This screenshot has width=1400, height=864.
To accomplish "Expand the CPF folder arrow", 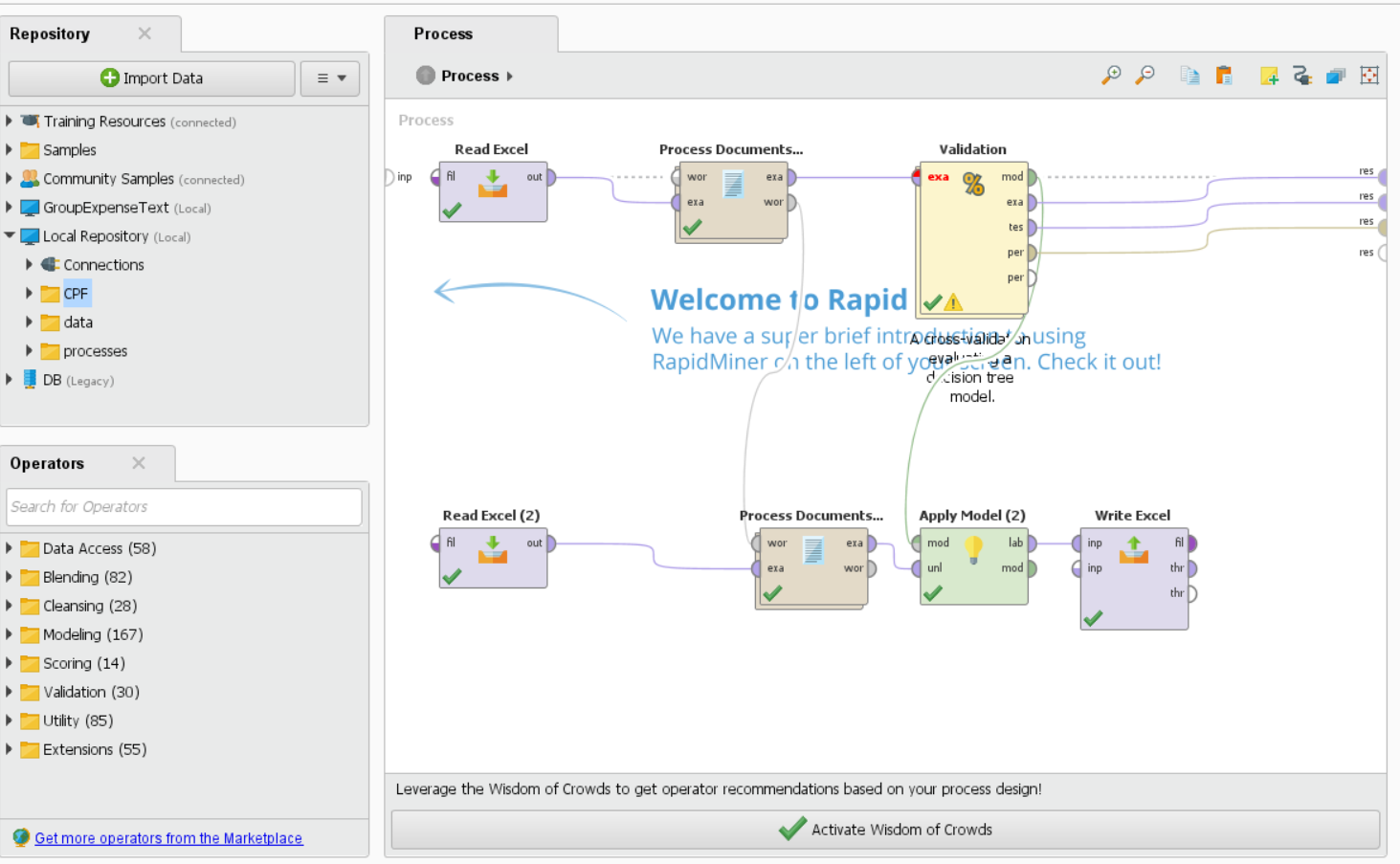I will click(30, 294).
